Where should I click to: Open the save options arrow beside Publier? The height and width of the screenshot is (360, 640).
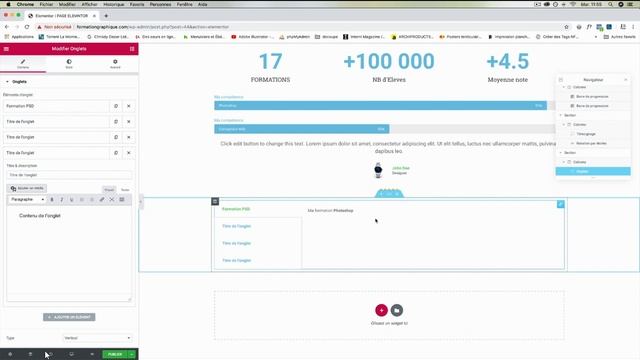coord(131,354)
